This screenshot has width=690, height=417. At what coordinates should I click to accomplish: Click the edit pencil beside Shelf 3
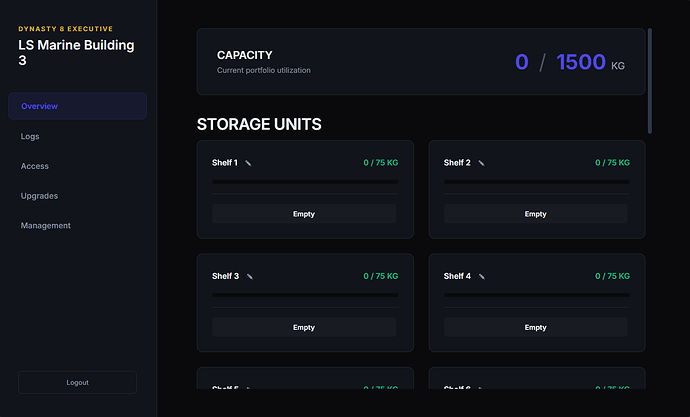coord(250,277)
